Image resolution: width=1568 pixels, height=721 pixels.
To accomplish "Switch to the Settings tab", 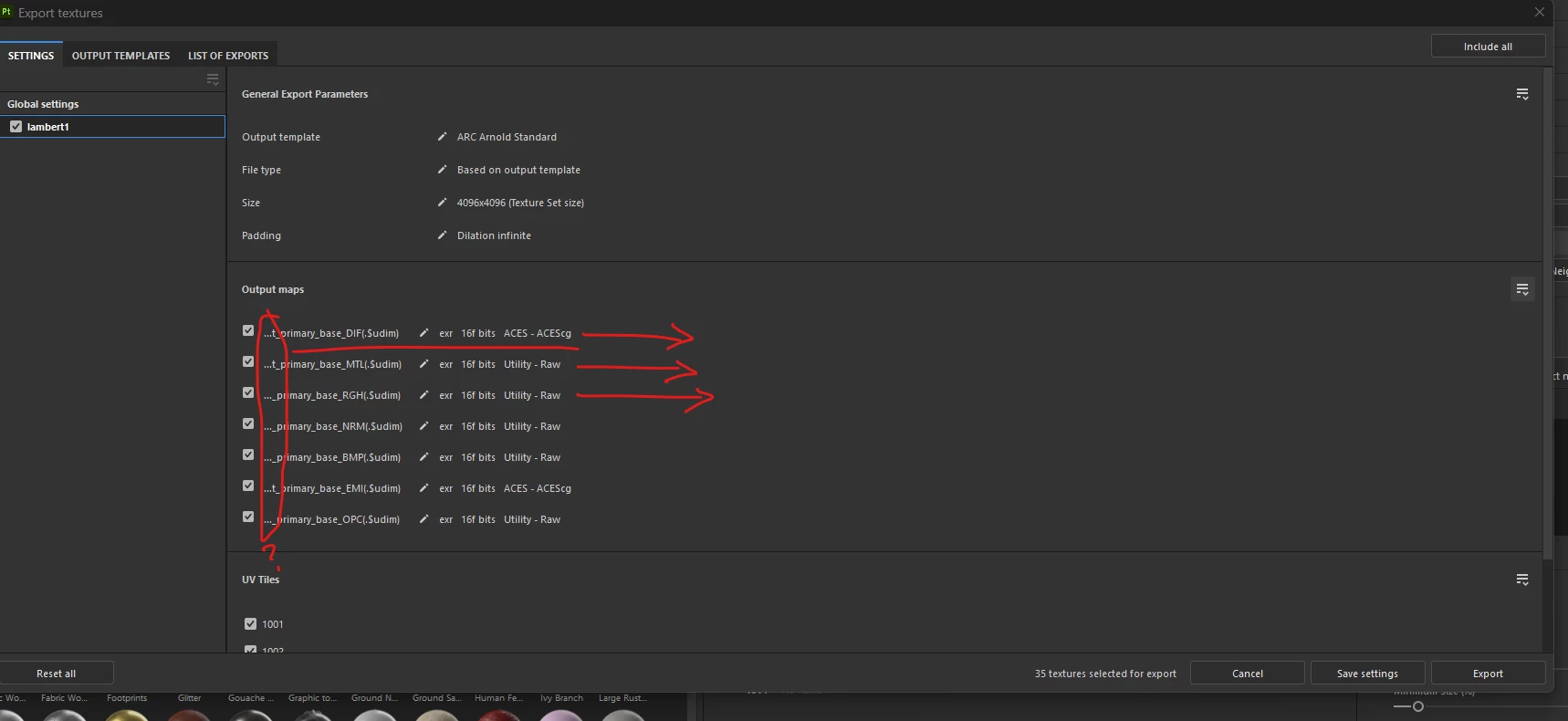I will point(31,56).
